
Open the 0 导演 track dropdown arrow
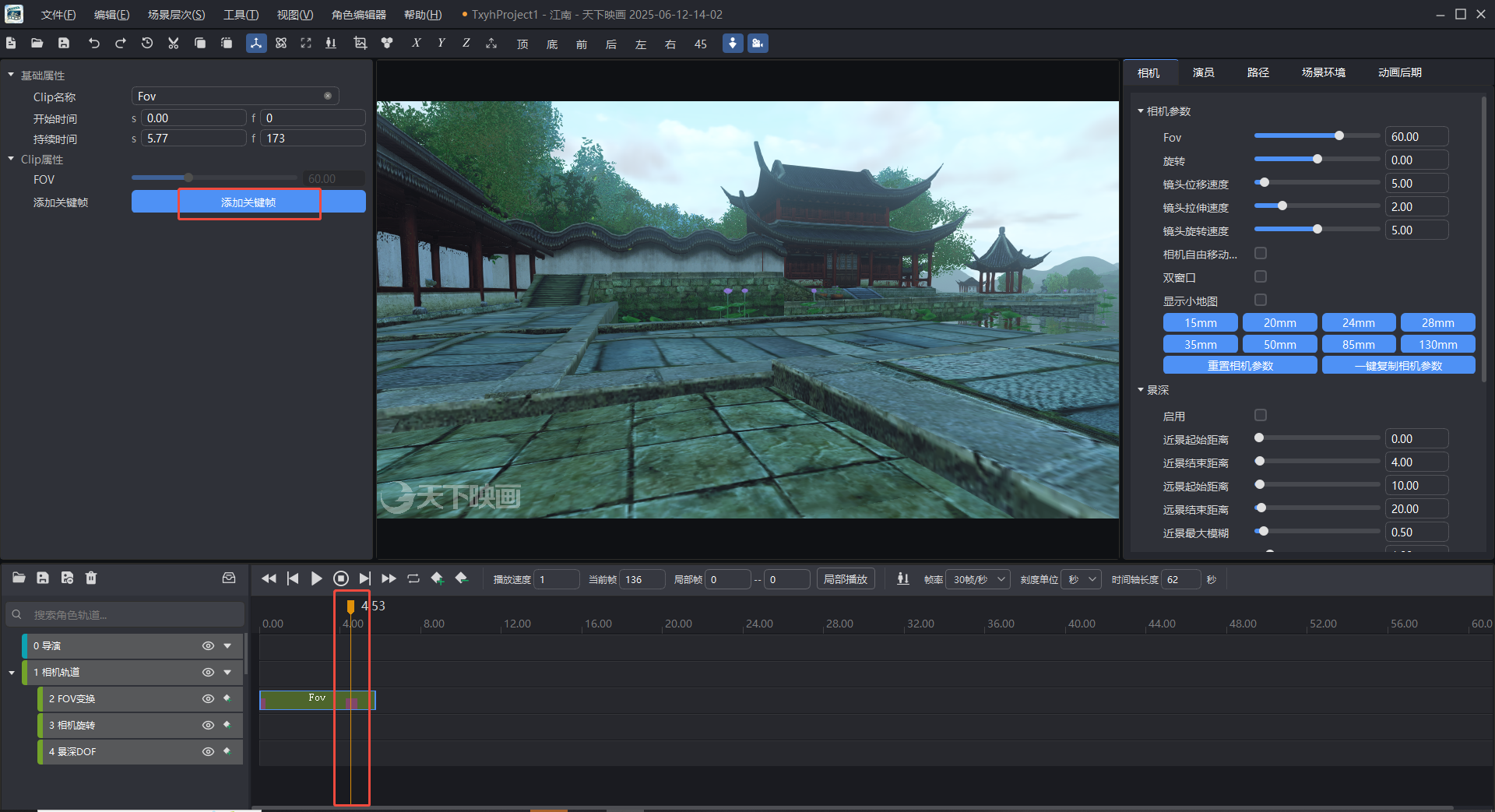pos(227,645)
